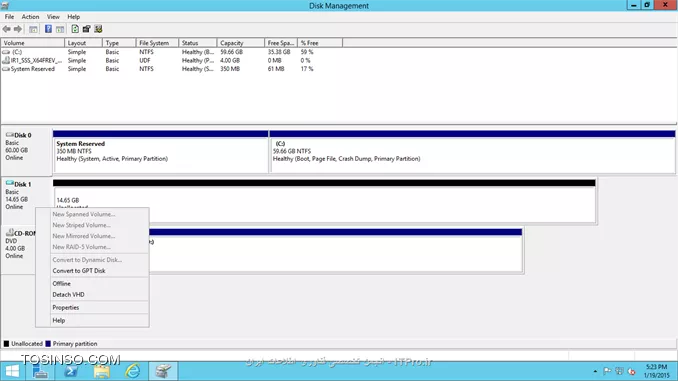Open Internet Explorer from the taskbar
Screen dimensions: 678x381
[133, 371]
